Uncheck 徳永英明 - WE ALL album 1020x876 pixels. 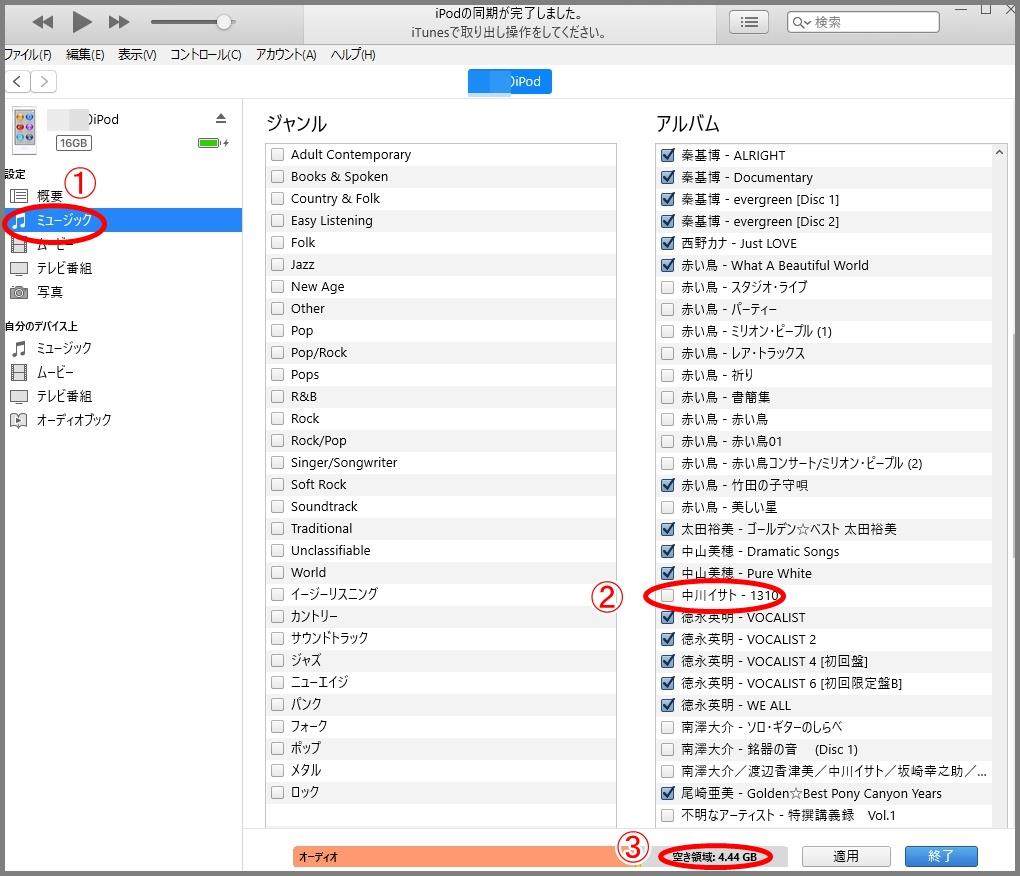(667, 705)
